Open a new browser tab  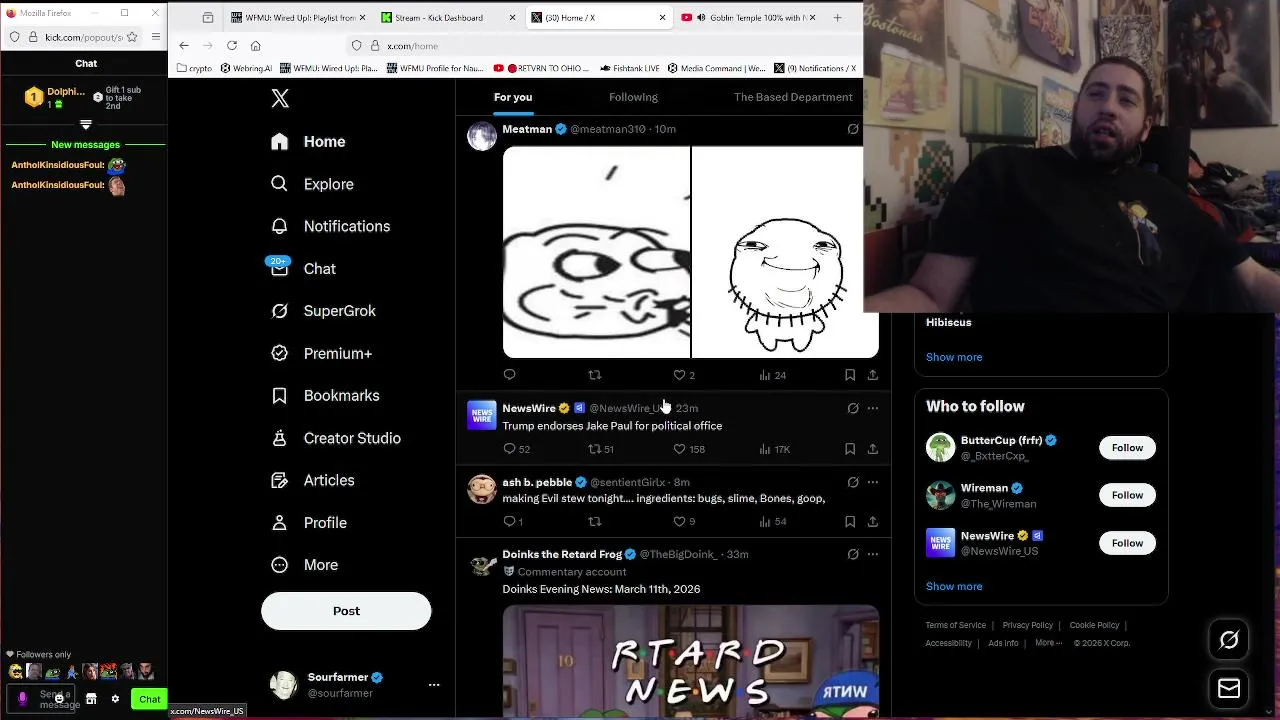coord(837,17)
